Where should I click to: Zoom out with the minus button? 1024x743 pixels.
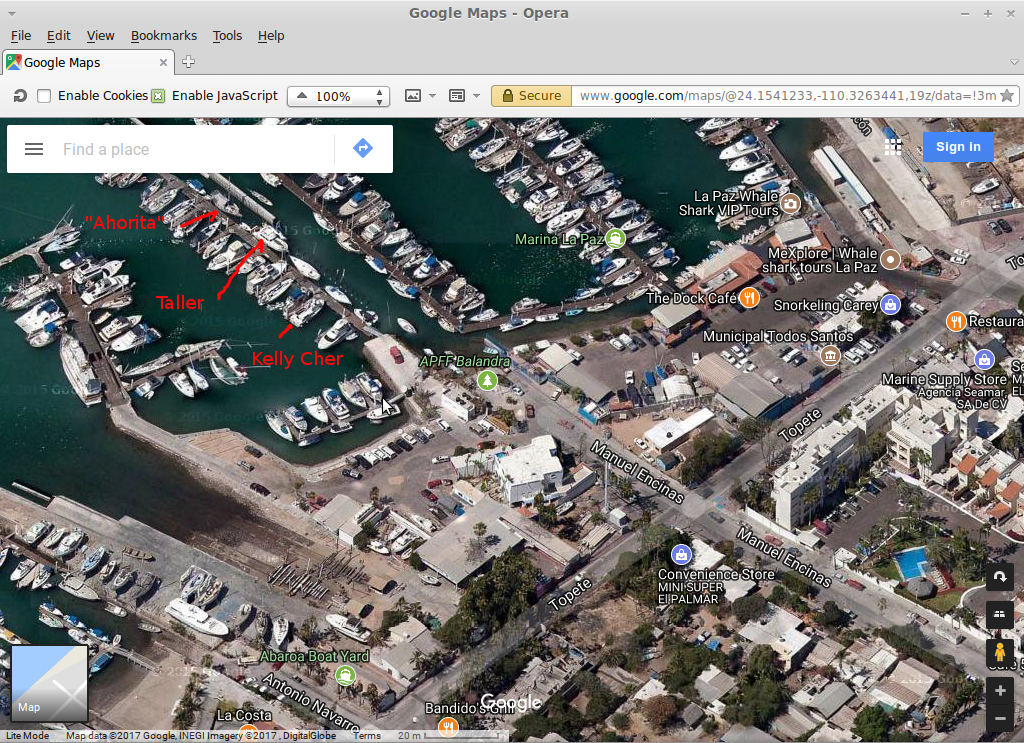coord(999,719)
